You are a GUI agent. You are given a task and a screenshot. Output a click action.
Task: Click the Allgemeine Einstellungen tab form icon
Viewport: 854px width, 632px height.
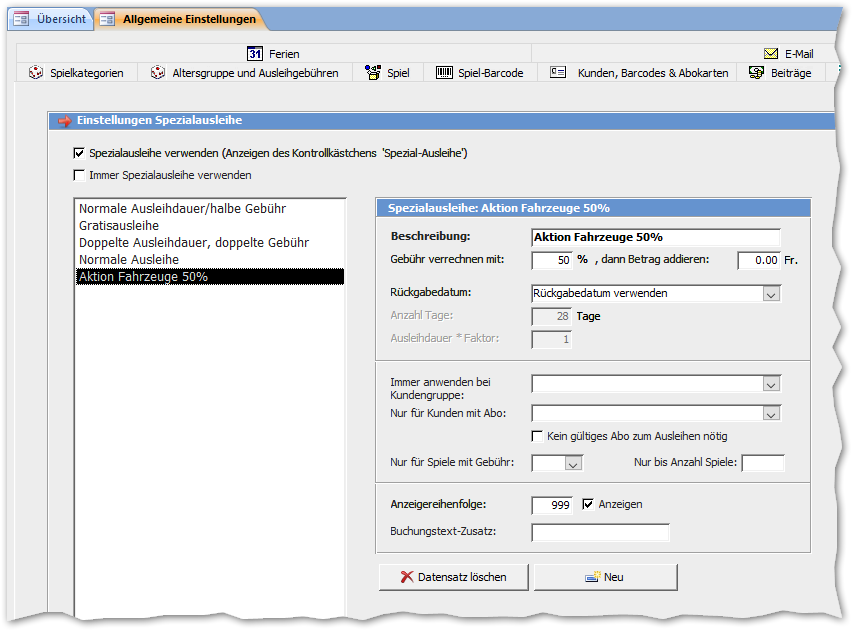point(107,19)
